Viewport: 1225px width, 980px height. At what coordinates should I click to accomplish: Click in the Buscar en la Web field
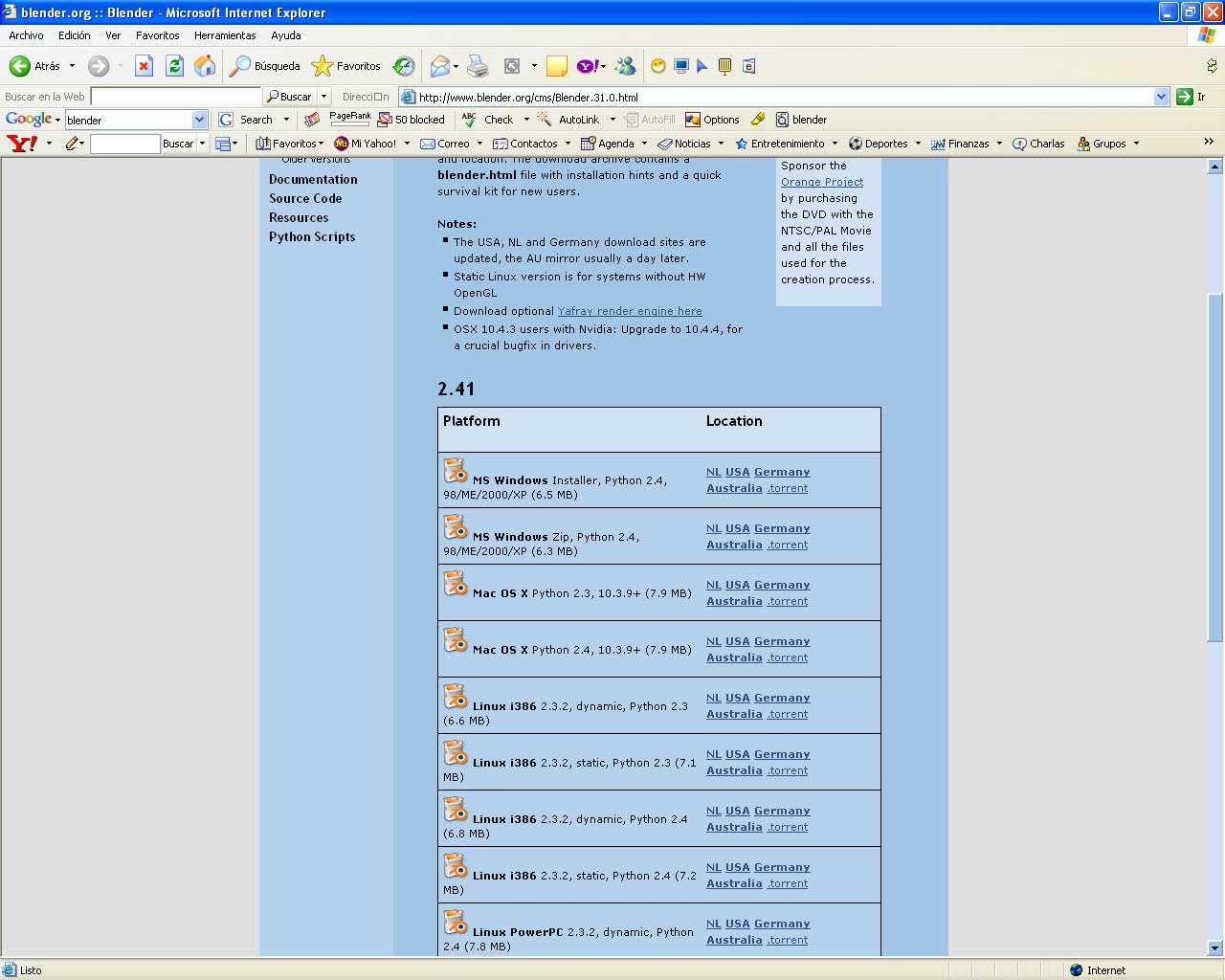pyautogui.click(x=175, y=97)
